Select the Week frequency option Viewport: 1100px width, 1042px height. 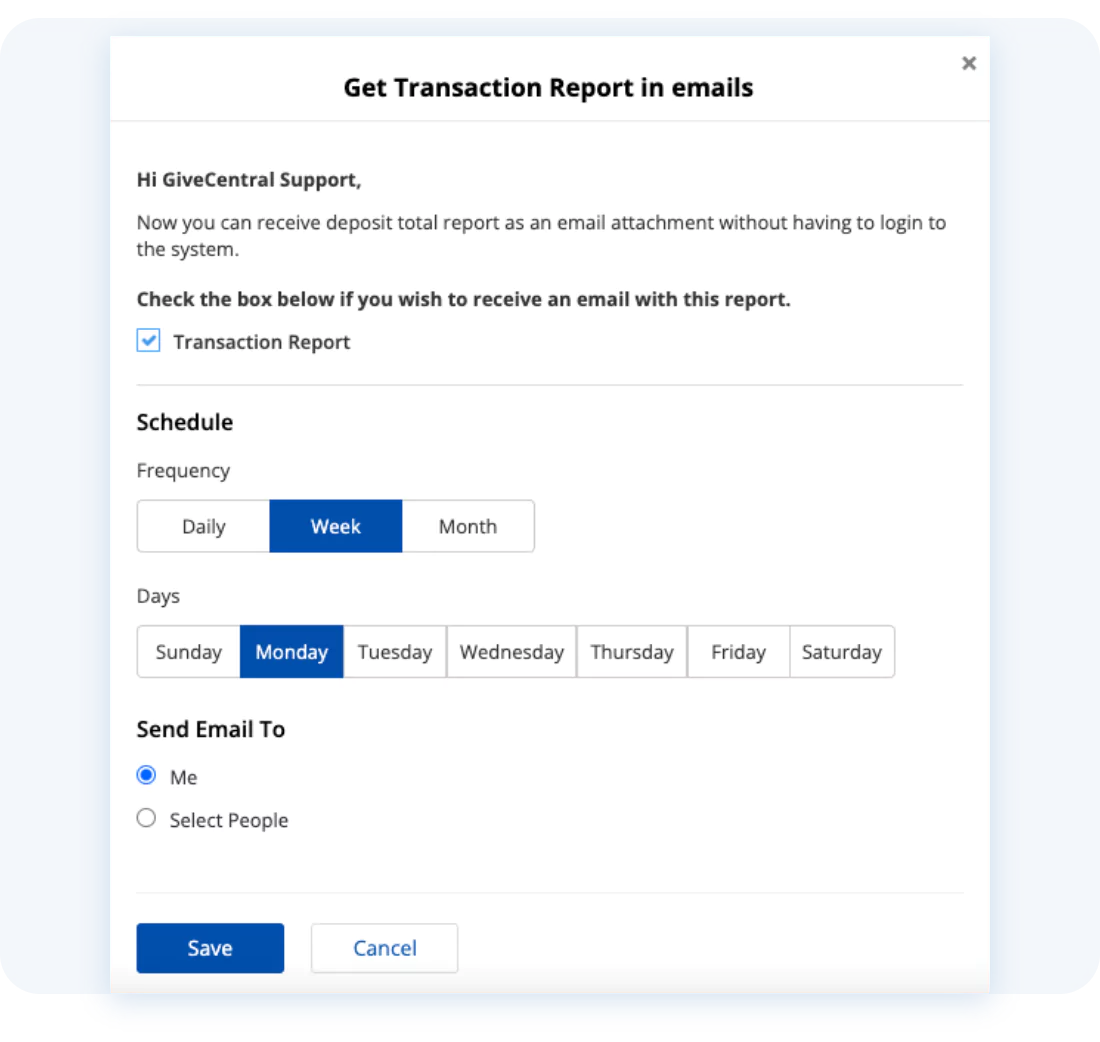[x=335, y=526]
